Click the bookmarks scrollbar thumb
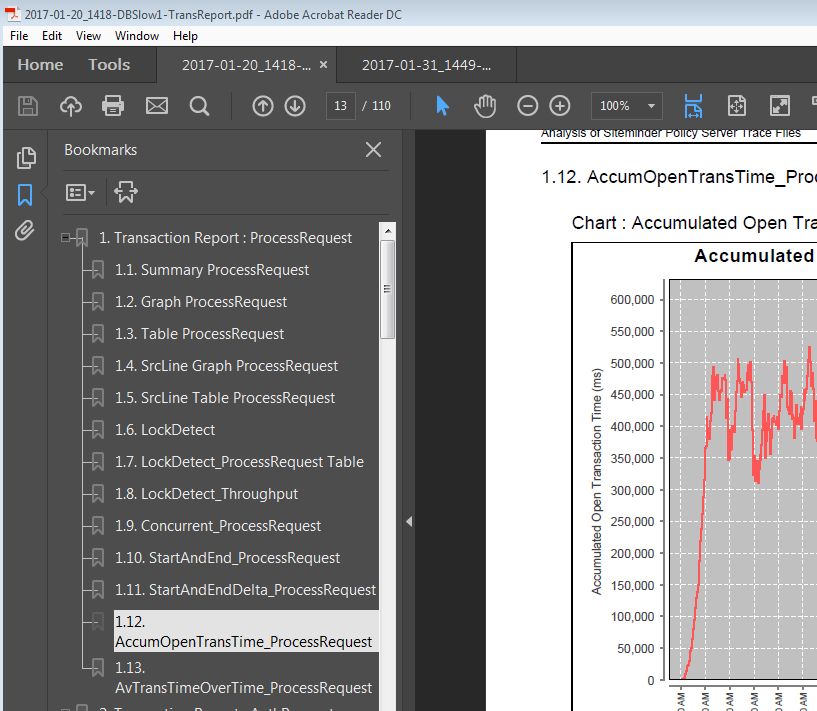The width and height of the screenshot is (817, 711). point(388,289)
